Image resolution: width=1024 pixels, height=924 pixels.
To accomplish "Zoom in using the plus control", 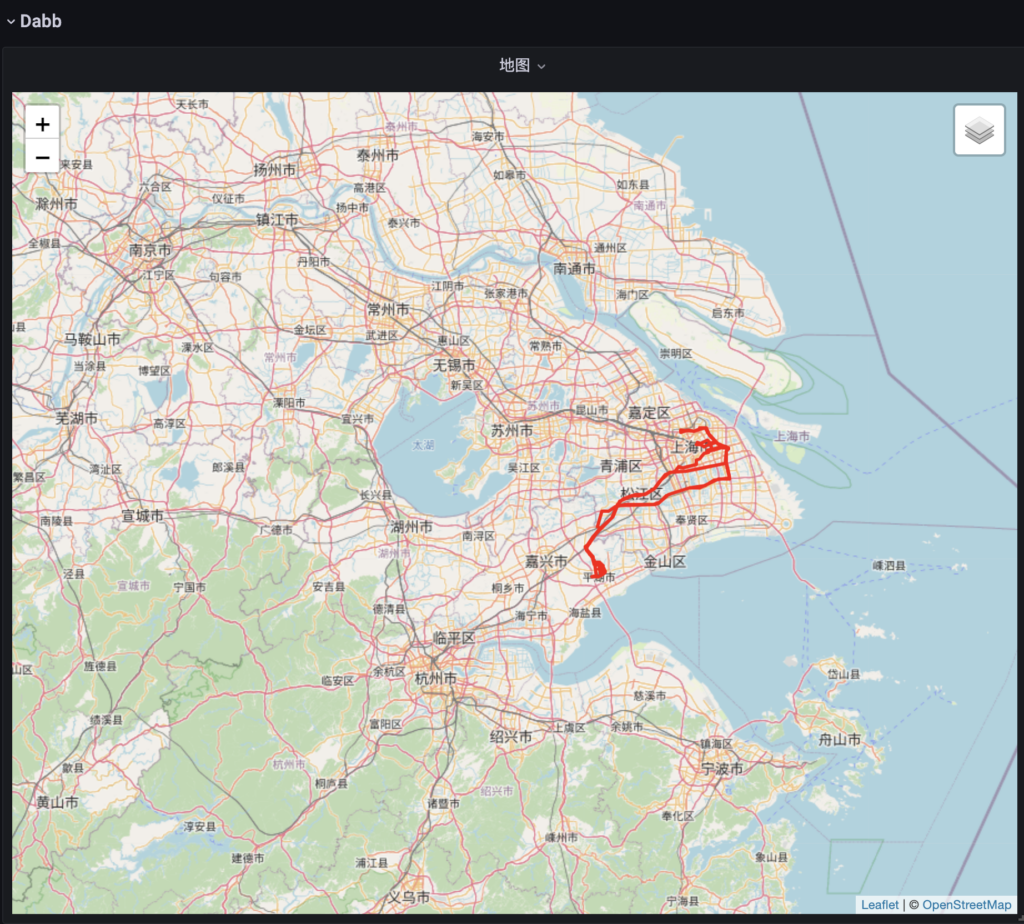I will pos(42,124).
